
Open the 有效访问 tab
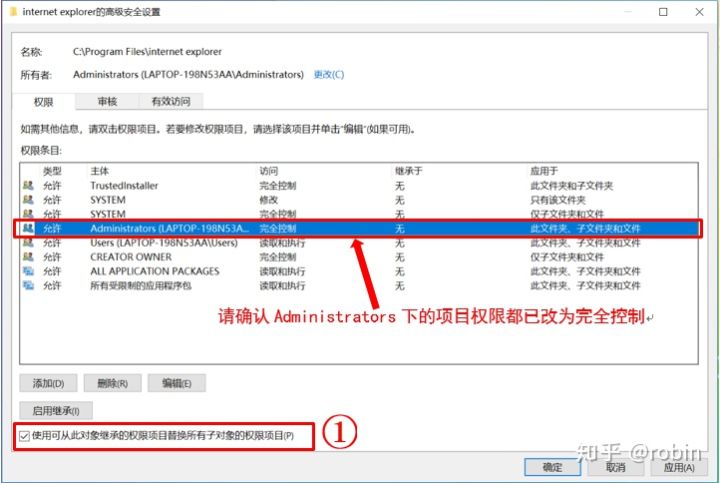[x=171, y=101]
